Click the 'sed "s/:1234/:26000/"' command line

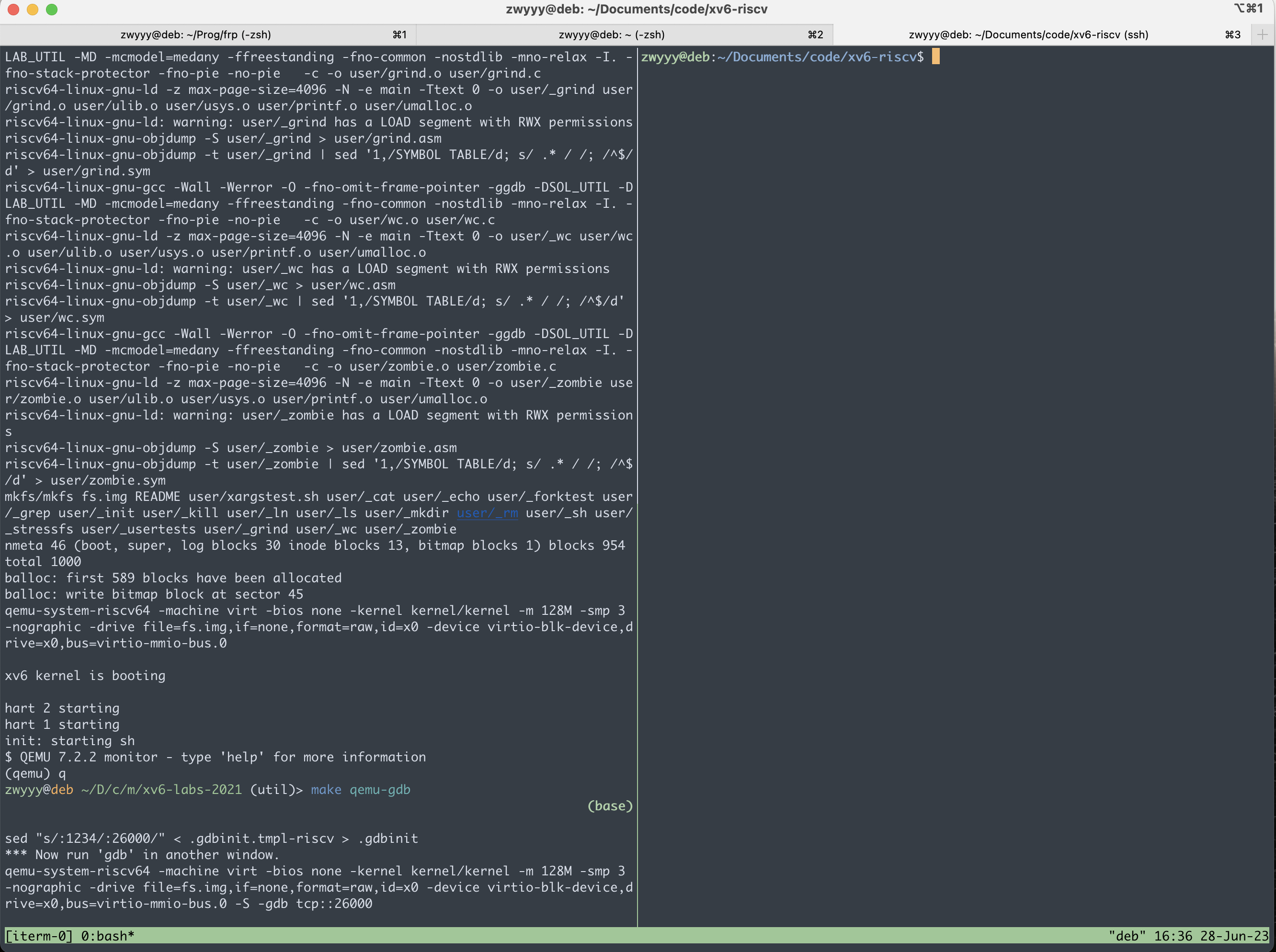coord(212,839)
